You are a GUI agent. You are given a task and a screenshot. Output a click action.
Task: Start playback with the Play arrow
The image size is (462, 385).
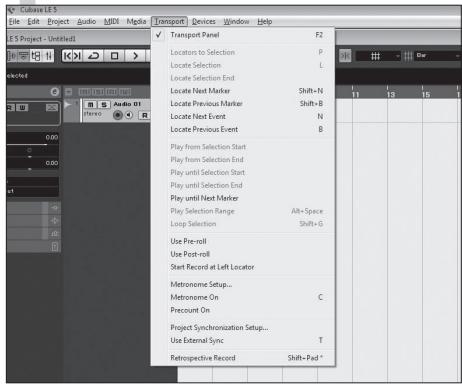pos(135,56)
